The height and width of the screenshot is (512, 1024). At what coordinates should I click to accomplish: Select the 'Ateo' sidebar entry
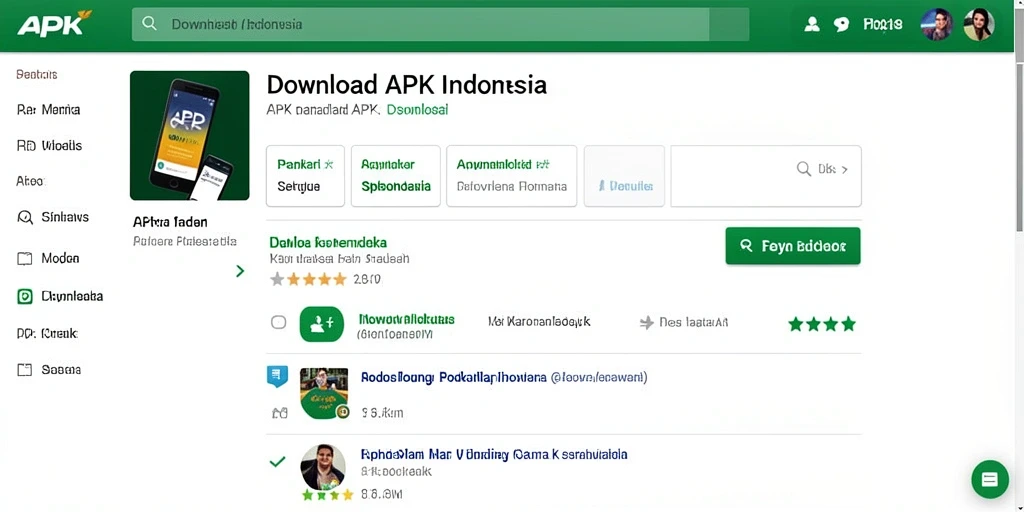tap(30, 181)
